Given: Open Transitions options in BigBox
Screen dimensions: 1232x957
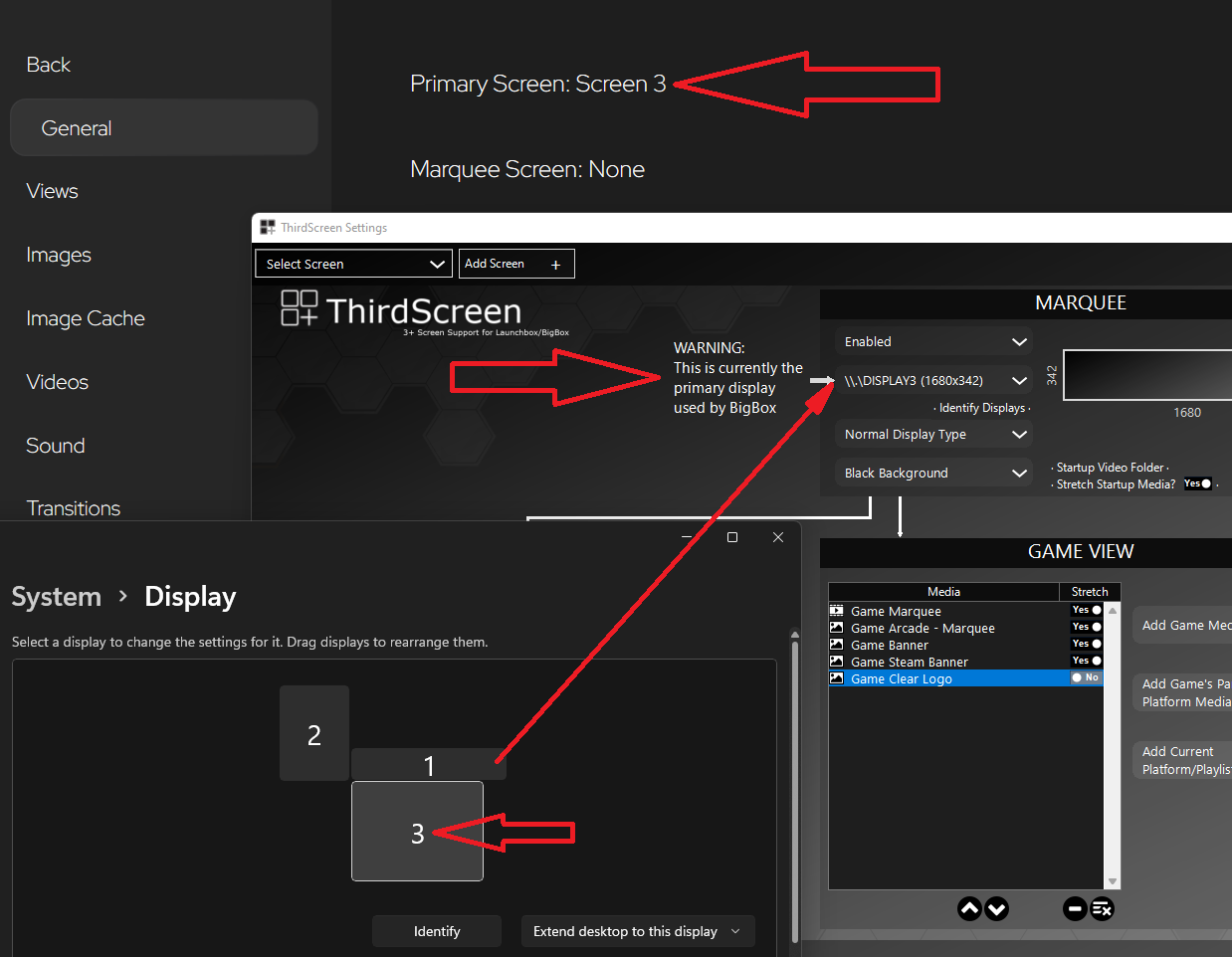Looking at the screenshot, I should click(x=74, y=508).
